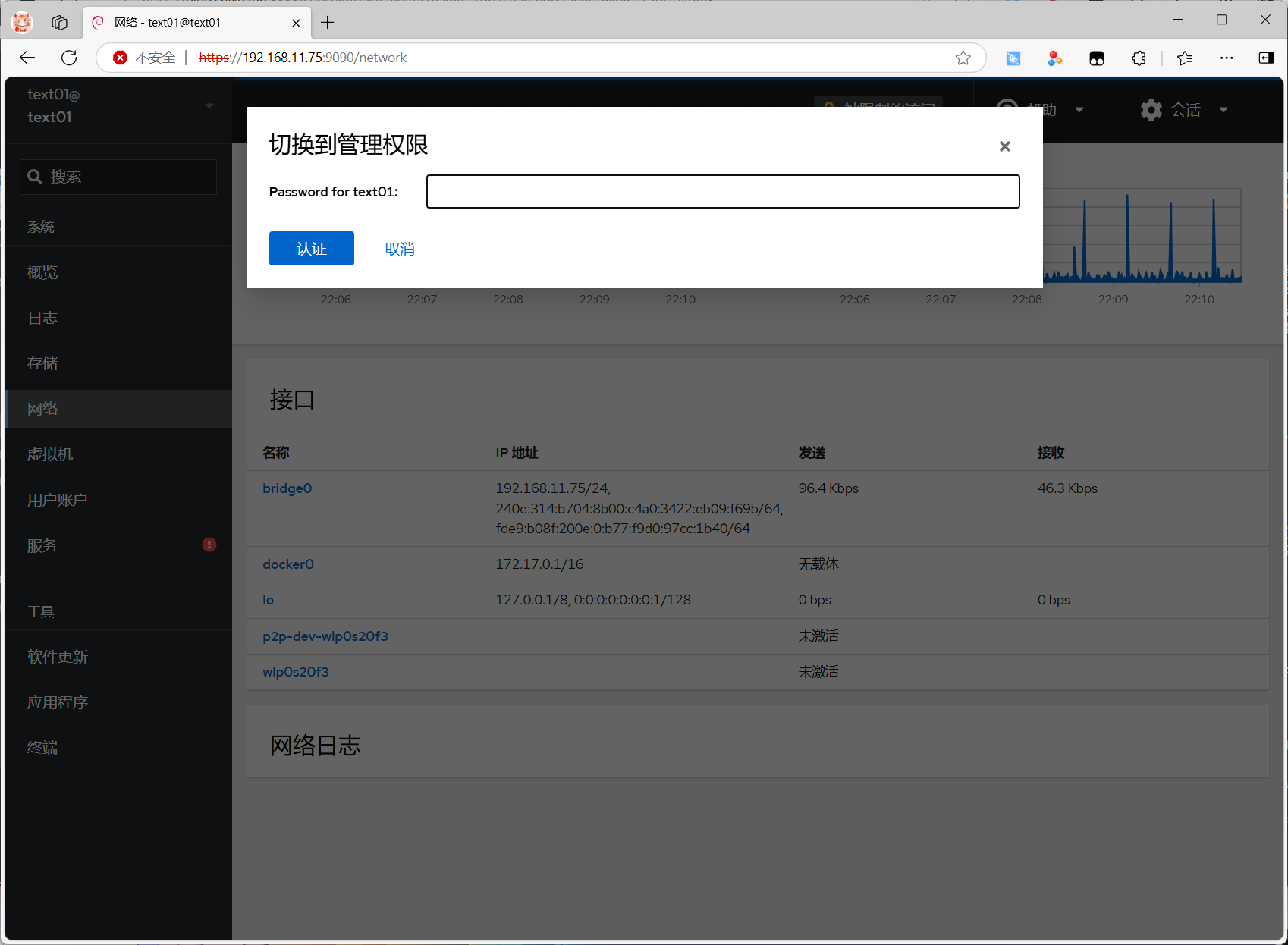Add page to favorites with star icon
1288x945 pixels.
963,58
